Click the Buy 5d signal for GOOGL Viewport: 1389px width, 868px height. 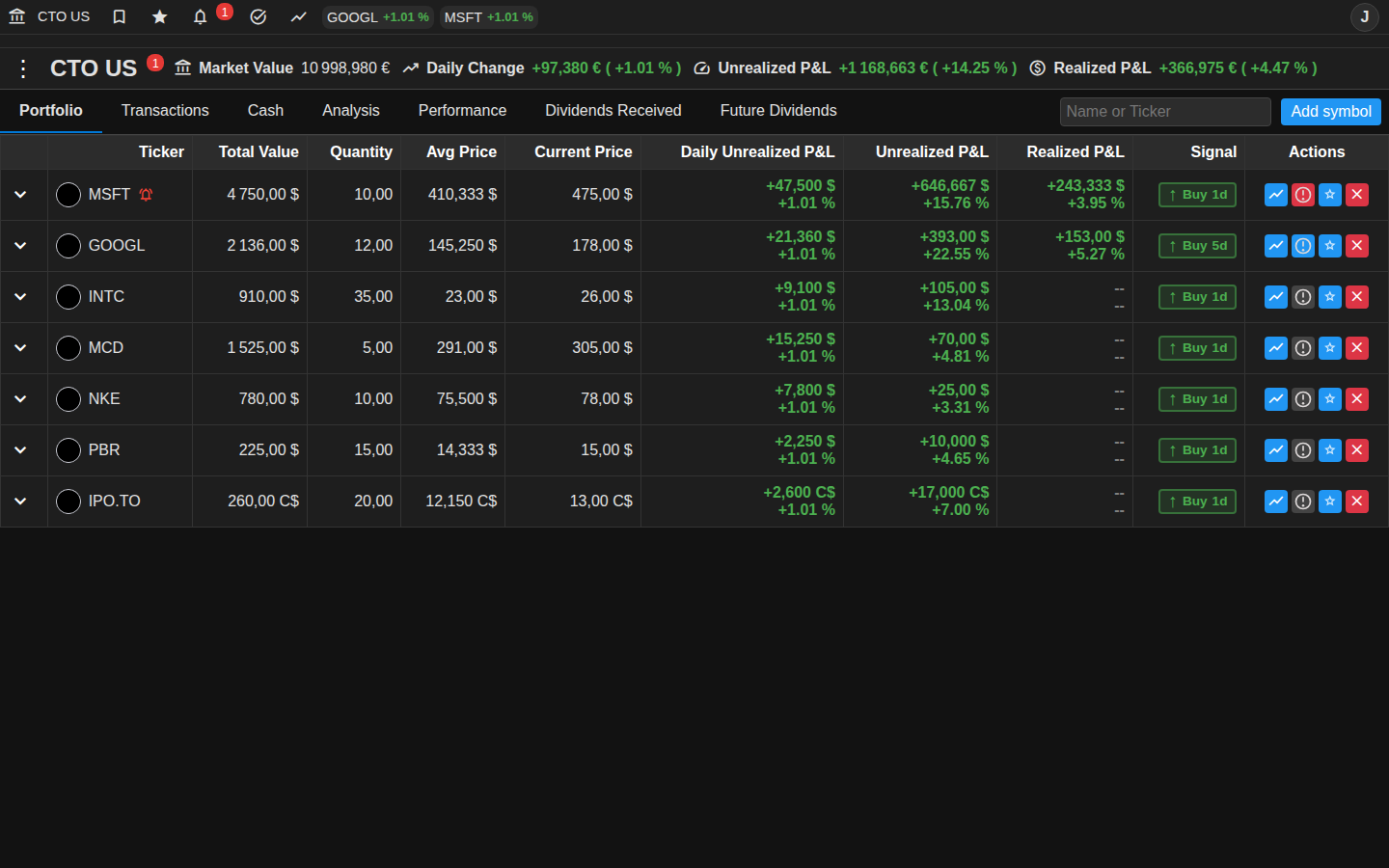click(1197, 246)
